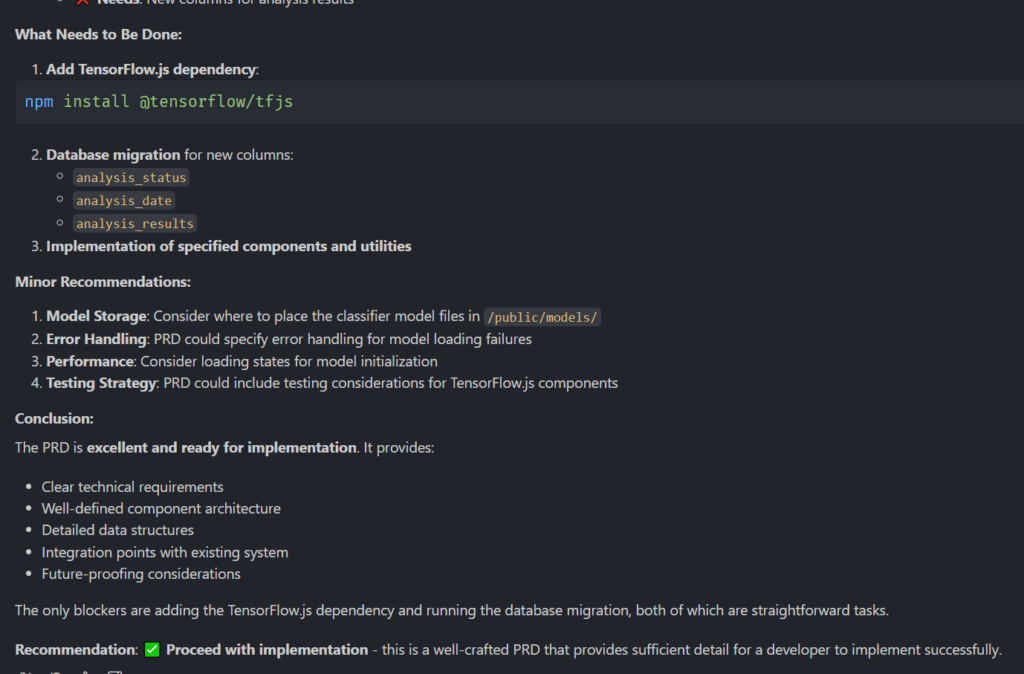Click the green checkmark beside Recommendation

tap(152, 650)
